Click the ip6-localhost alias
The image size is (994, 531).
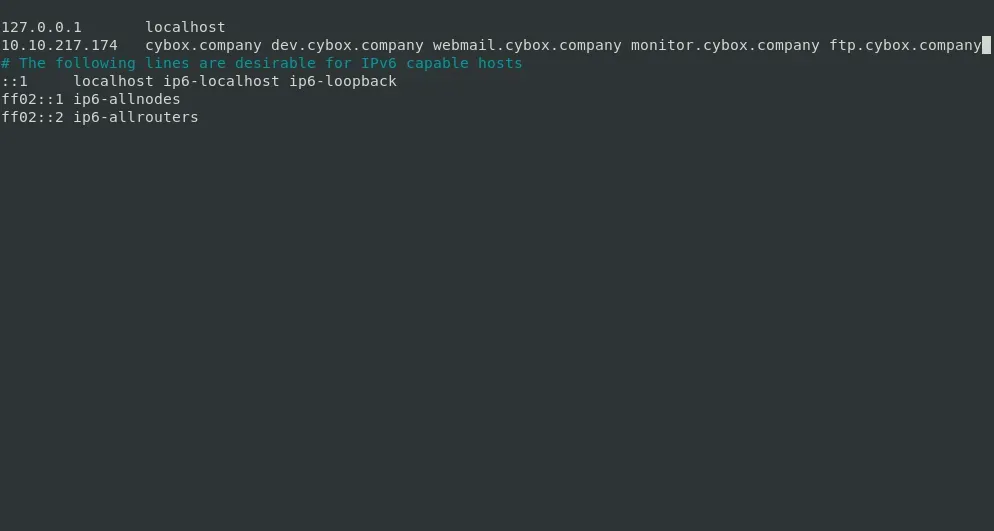[221, 81]
